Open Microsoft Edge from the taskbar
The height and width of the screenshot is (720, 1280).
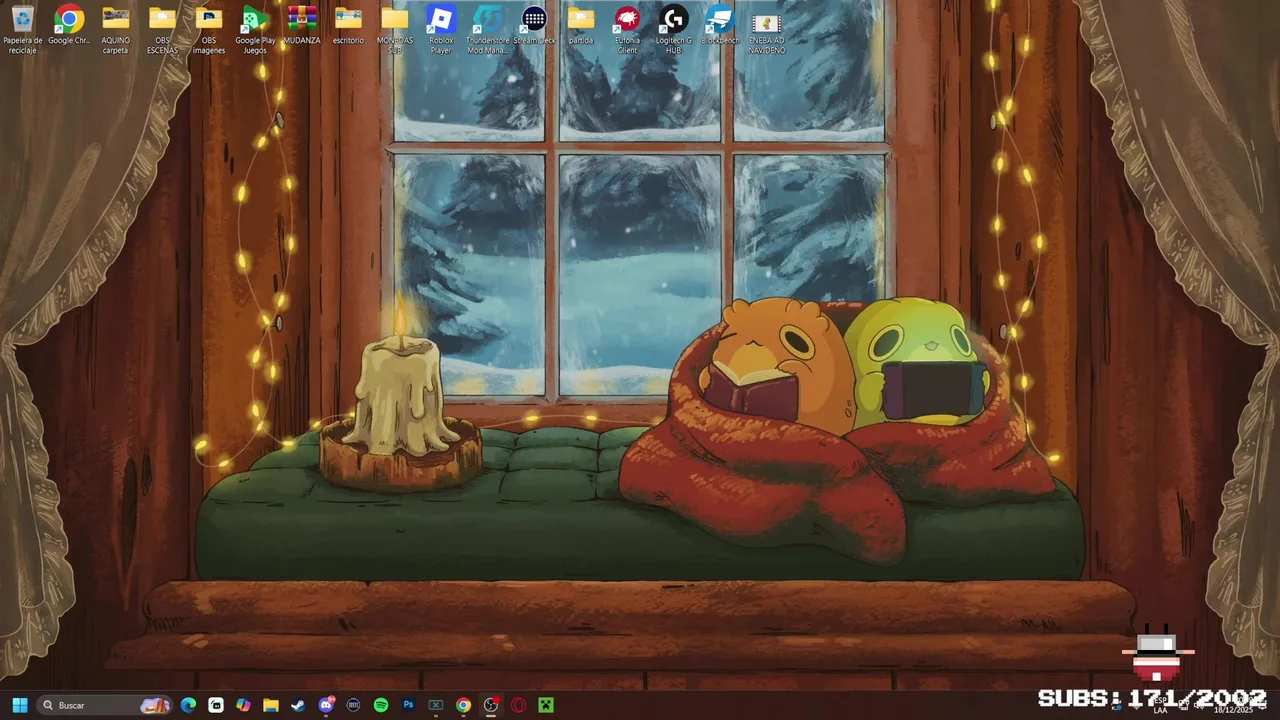(x=188, y=705)
